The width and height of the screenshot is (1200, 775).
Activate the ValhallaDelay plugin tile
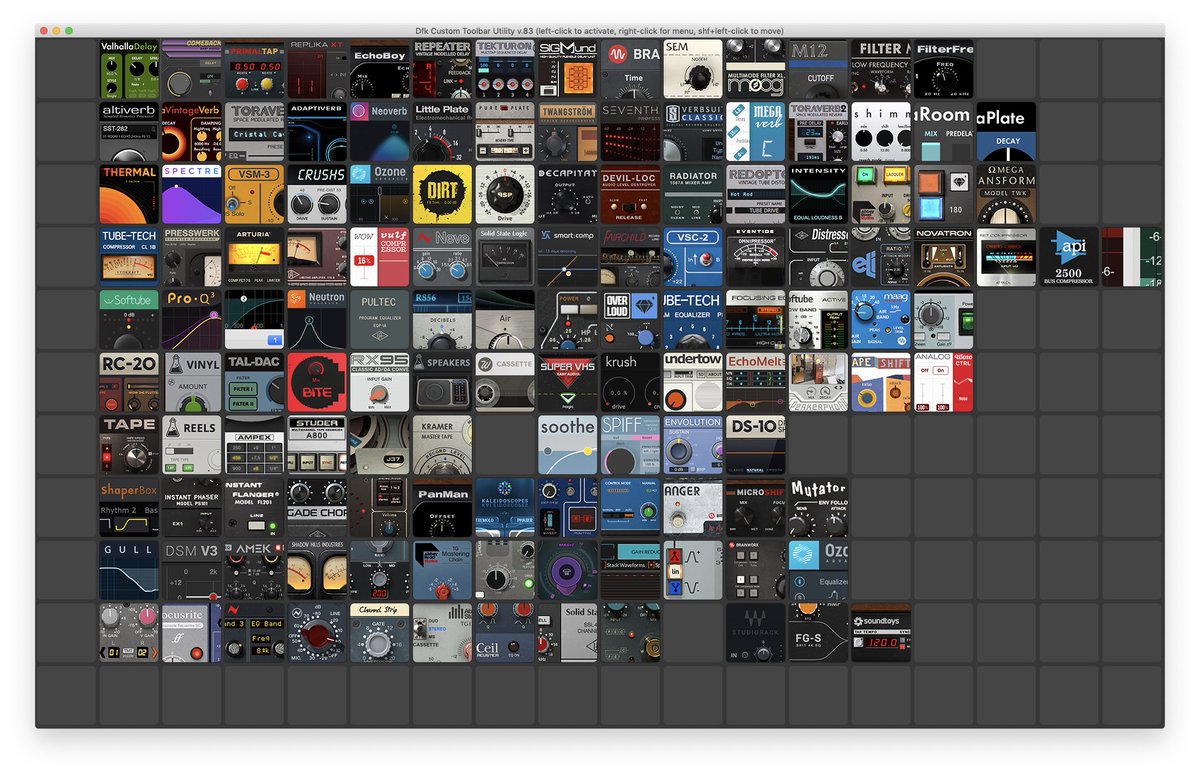click(129, 69)
